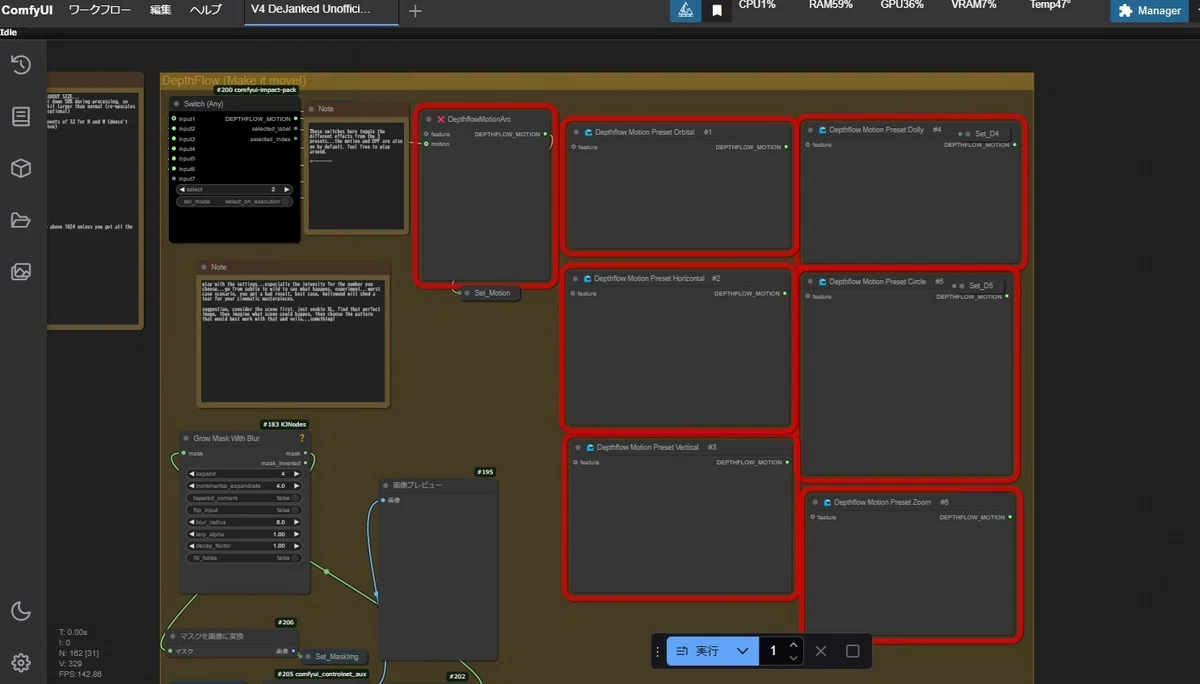Collapse Switch (Any) node via its dot
This screenshot has width=1200, height=684.
pos(177,104)
